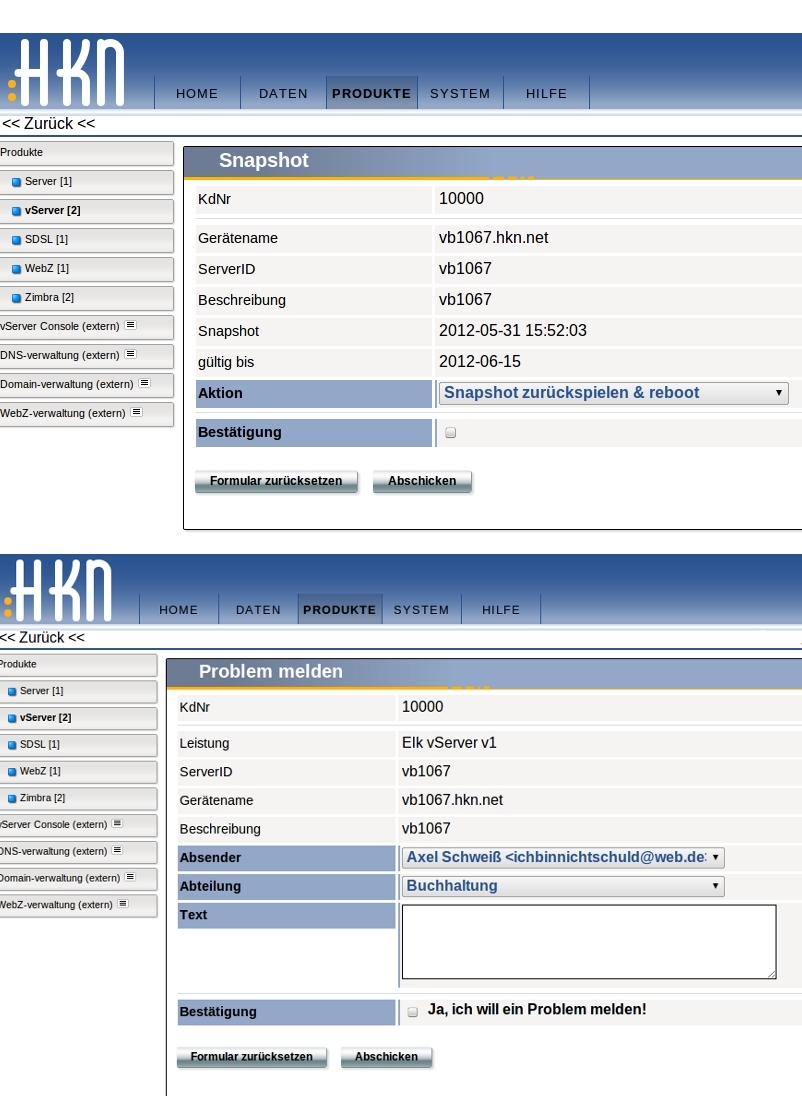This screenshot has width=802, height=1096.
Task: Expand the Absender dropdown with Axel Schweiß
Action: tap(562, 858)
